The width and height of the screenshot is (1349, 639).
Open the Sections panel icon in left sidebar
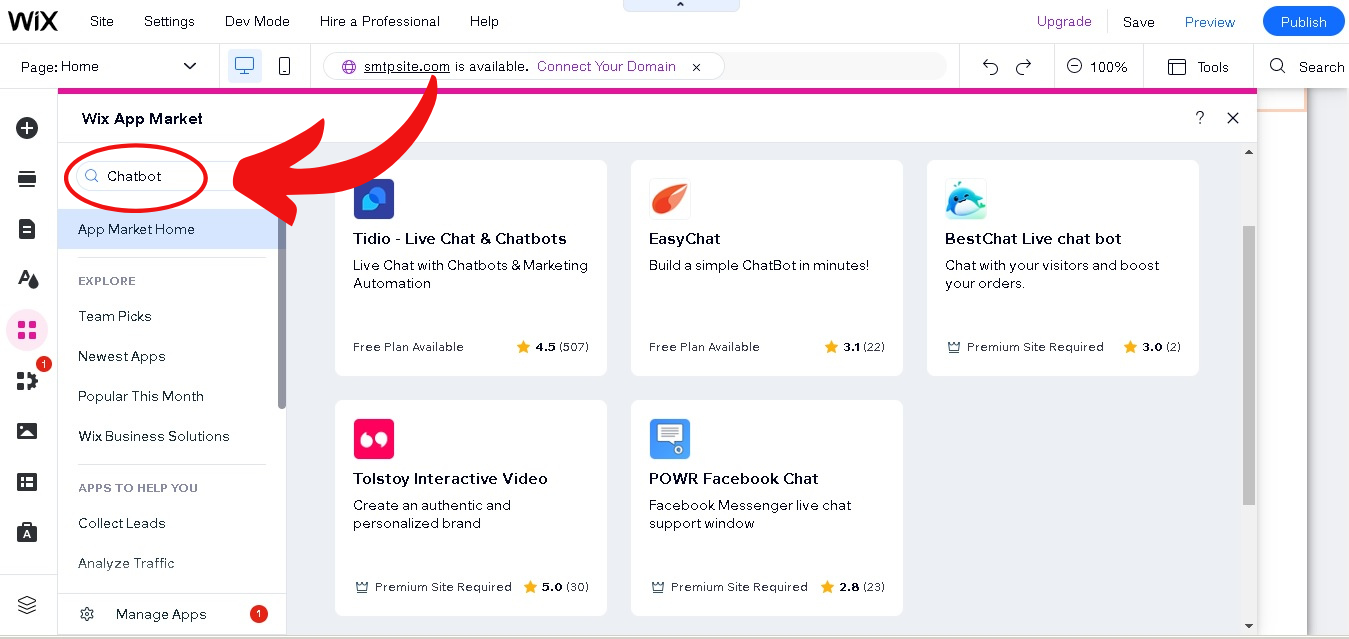click(27, 179)
